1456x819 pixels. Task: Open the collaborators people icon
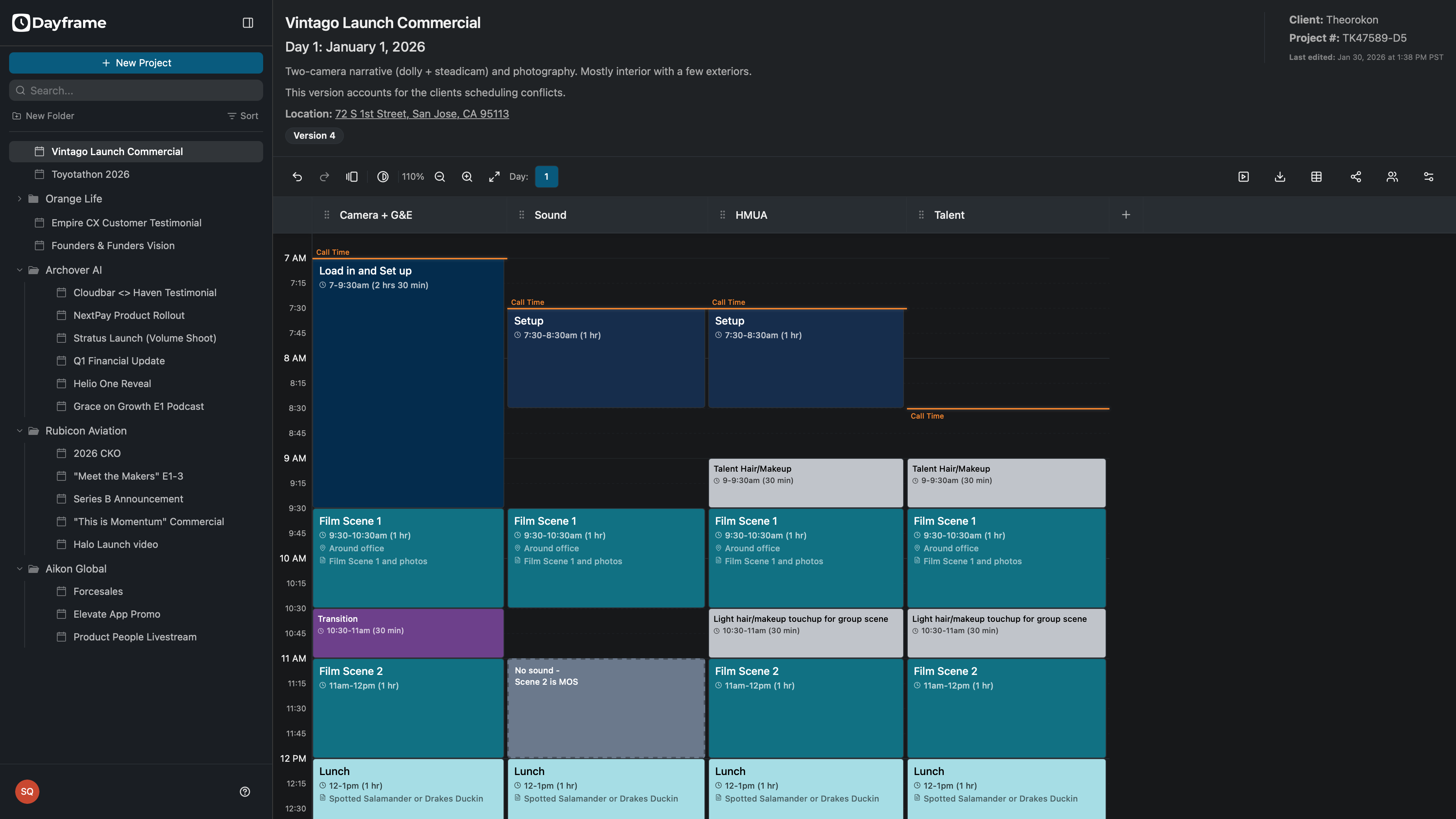pyautogui.click(x=1392, y=177)
